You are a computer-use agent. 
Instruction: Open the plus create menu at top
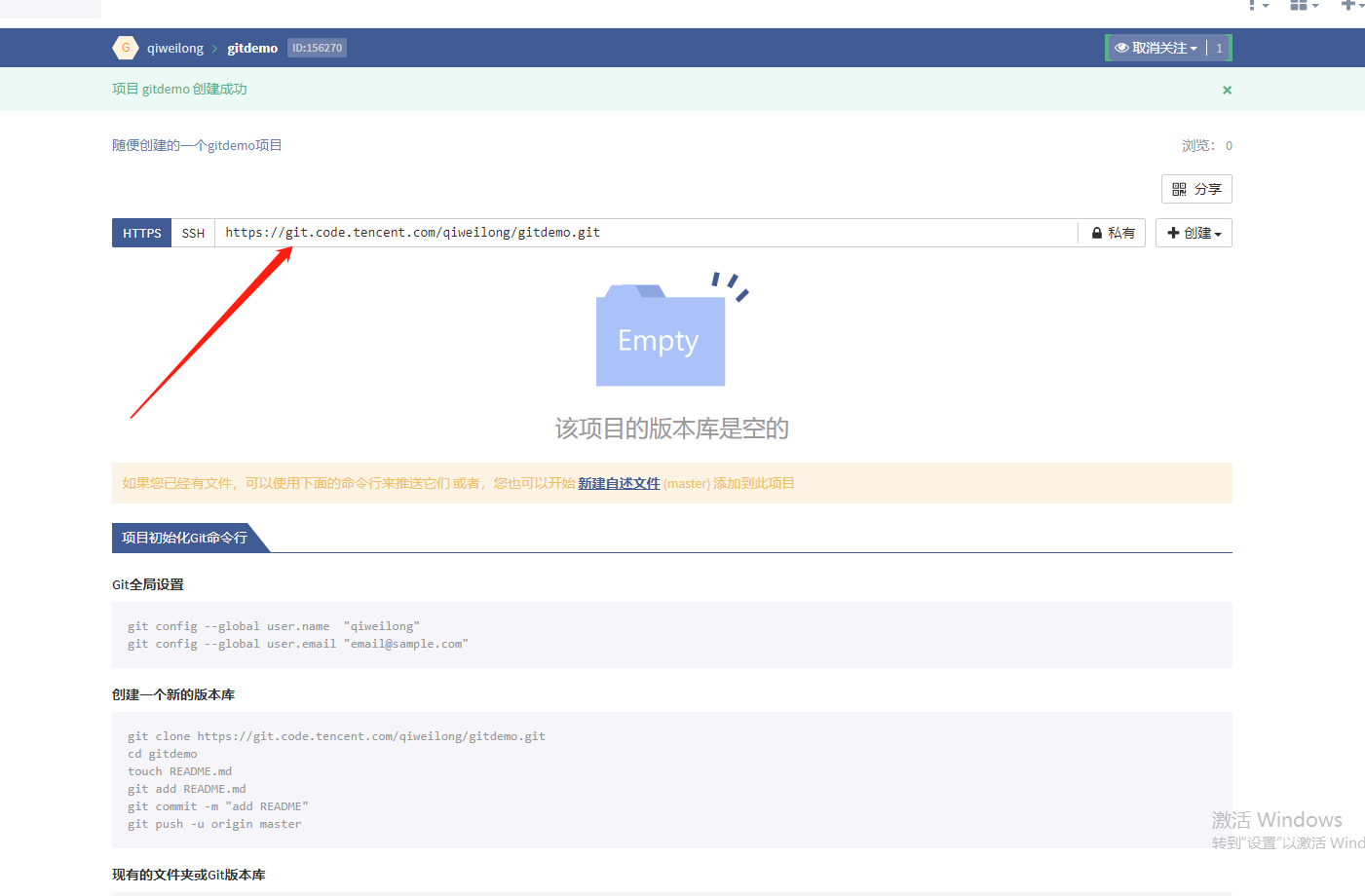pyautogui.click(x=1352, y=5)
